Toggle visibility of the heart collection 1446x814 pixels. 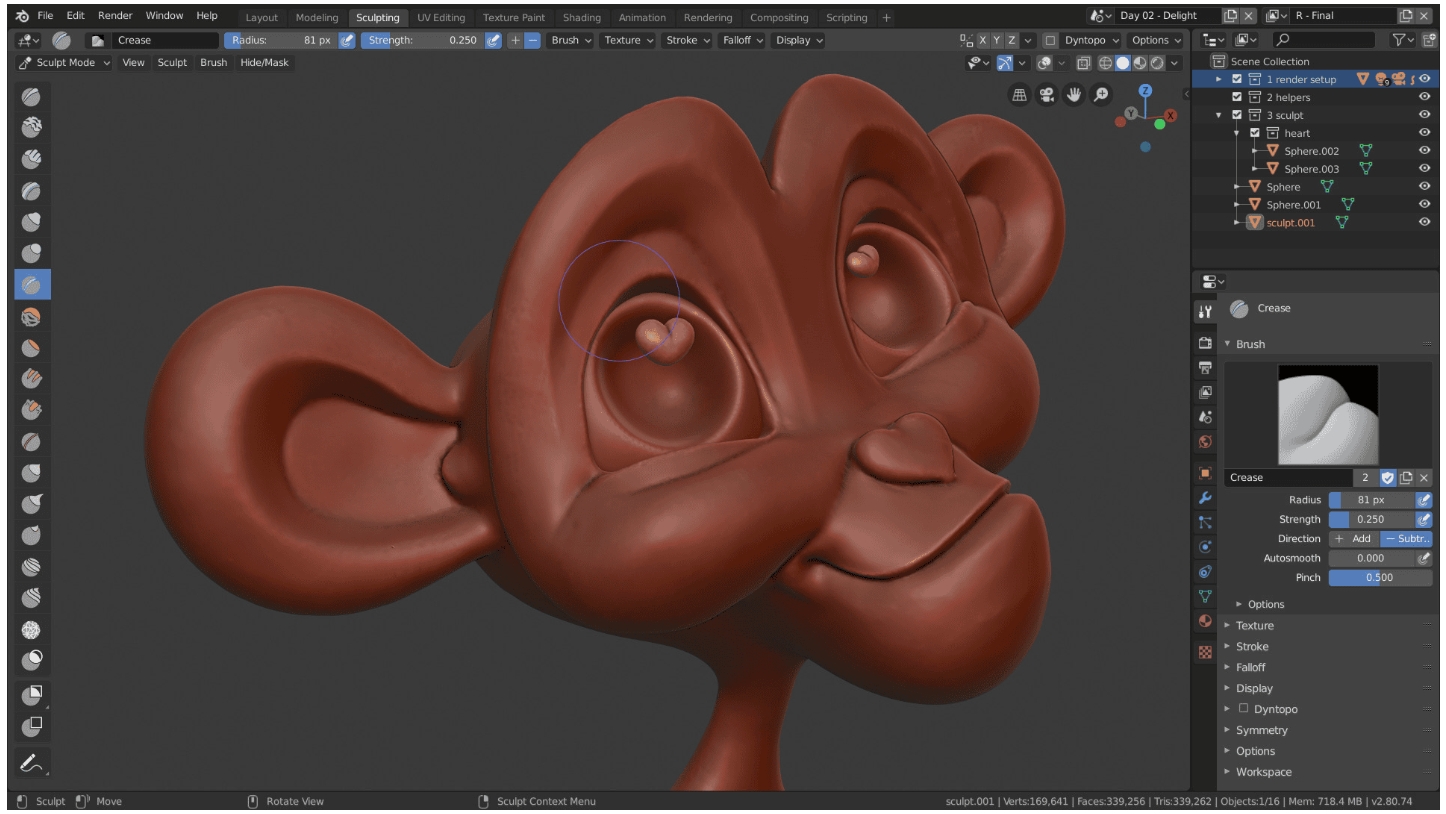pyautogui.click(x=1424, y=133)
